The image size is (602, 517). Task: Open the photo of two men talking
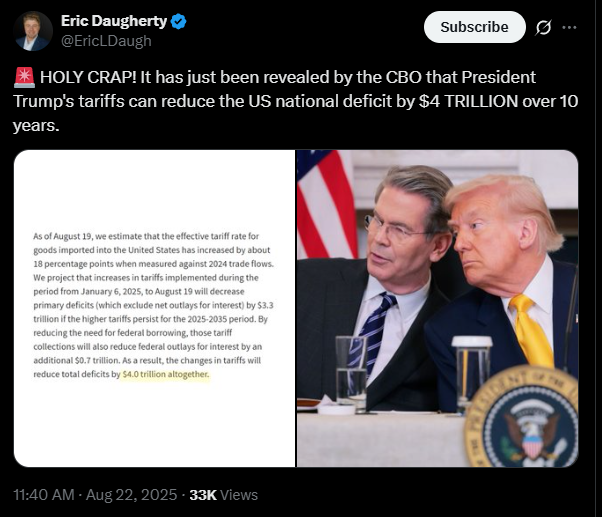click(437, 308)
